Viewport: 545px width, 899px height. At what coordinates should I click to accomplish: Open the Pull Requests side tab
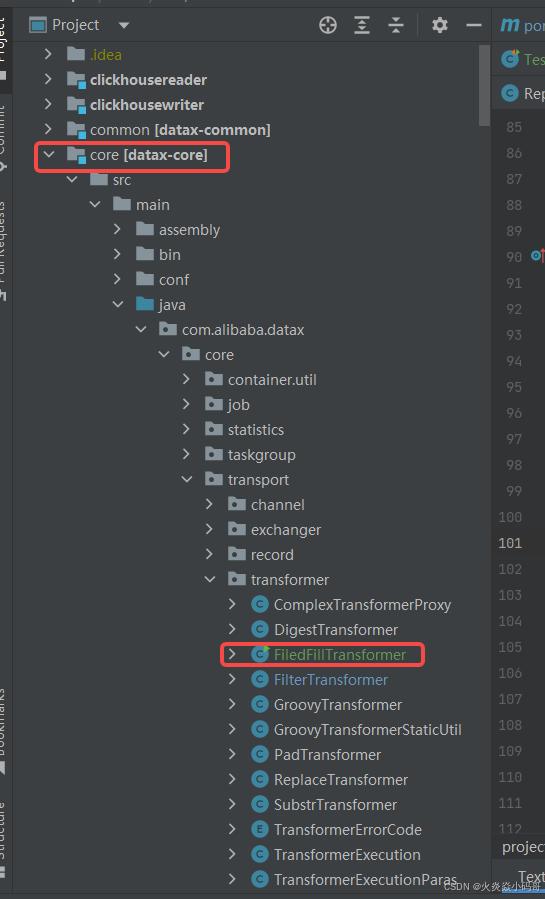pyautogui.click(x=4, y=249)
